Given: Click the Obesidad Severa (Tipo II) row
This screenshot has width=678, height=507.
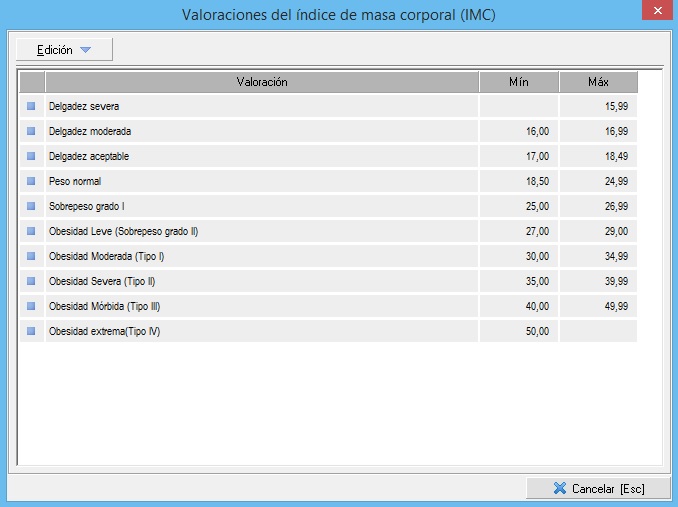Looking at the screenshot, I should pyautogui.click(x=262, y=281).
